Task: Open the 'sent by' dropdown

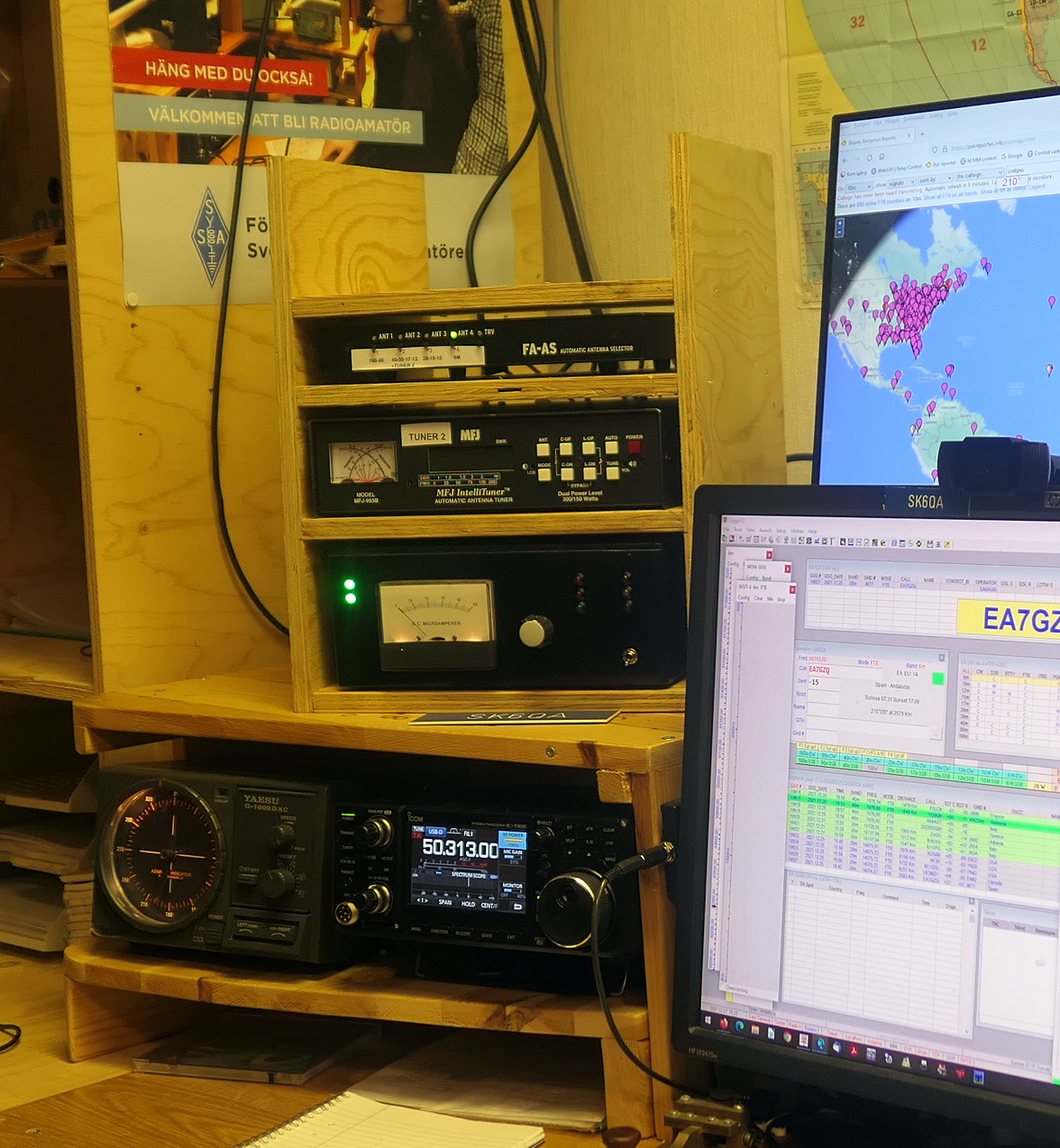Action: (x=935, y=179)
